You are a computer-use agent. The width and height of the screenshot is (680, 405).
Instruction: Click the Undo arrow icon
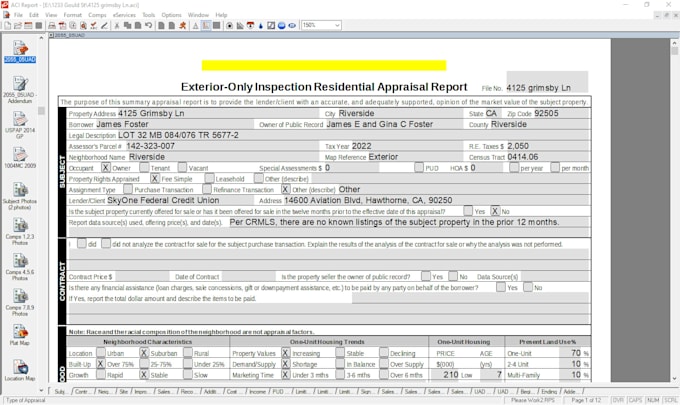149,26
